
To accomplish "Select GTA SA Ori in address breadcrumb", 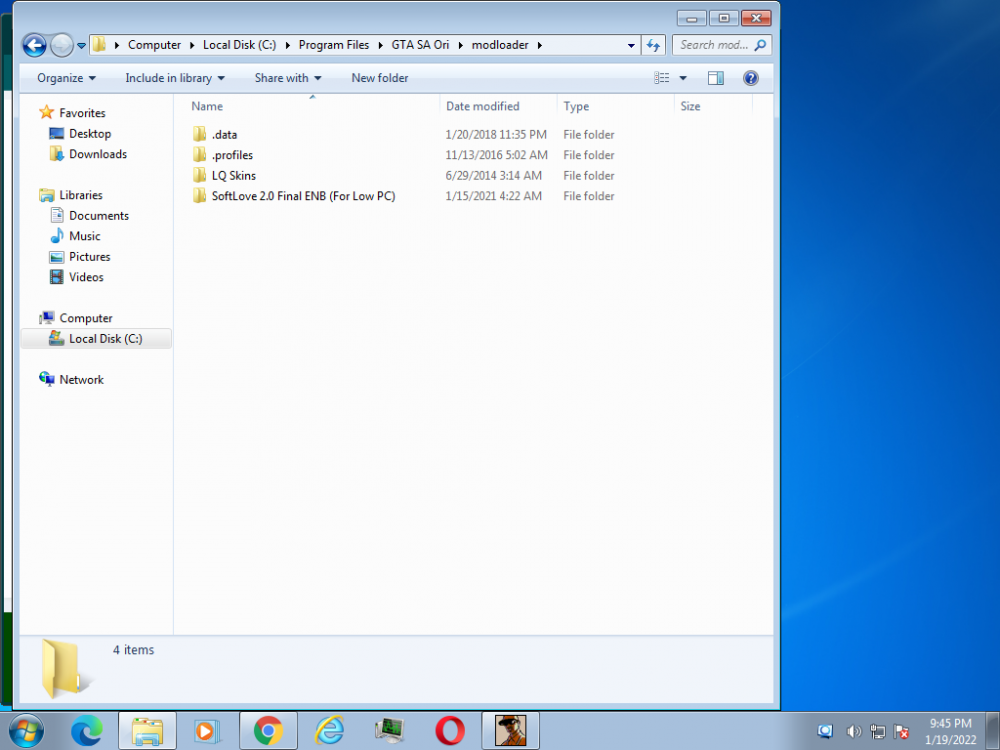I will (x=420, y=45).
